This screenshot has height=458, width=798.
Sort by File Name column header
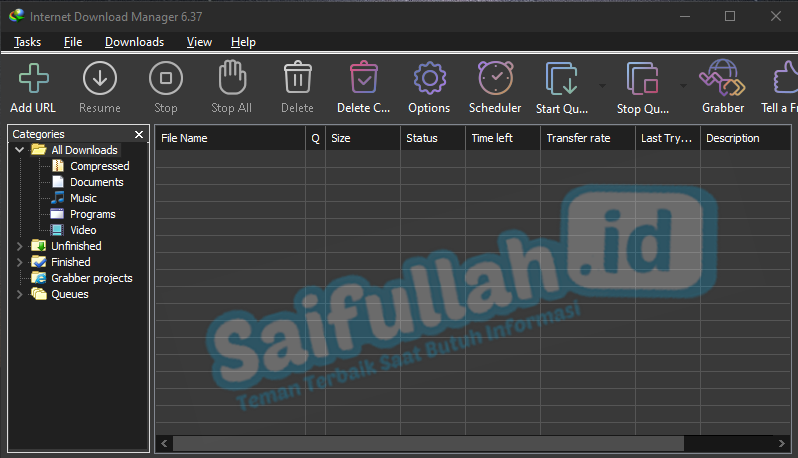point(230,138)
